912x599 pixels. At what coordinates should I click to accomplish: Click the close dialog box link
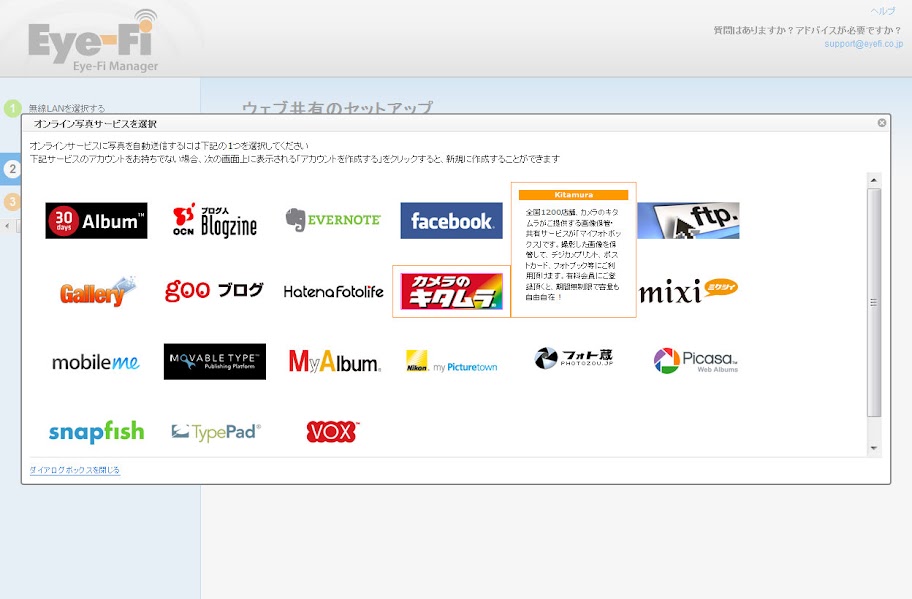pos(75,470)
